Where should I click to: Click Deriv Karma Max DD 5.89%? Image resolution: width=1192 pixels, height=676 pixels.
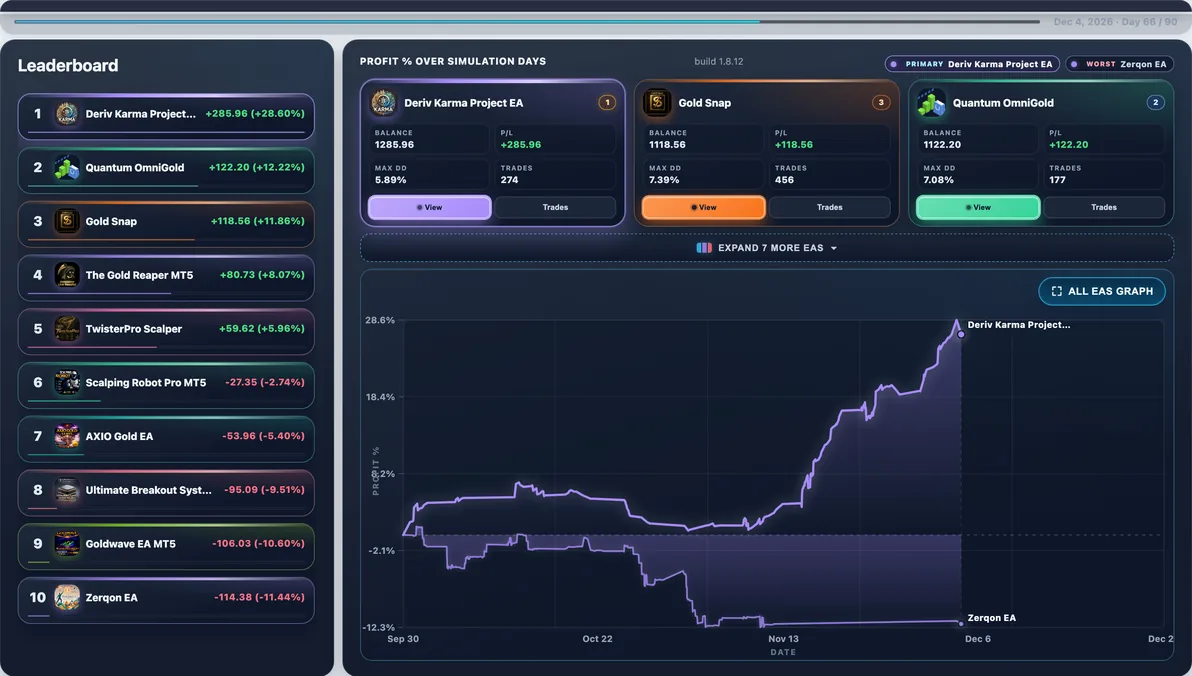(x=390, y=180)
